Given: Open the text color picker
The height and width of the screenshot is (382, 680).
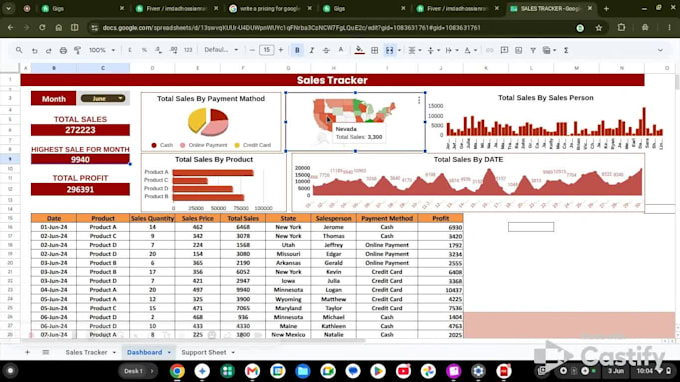Looking at the screenshot, I should point(341,50).
